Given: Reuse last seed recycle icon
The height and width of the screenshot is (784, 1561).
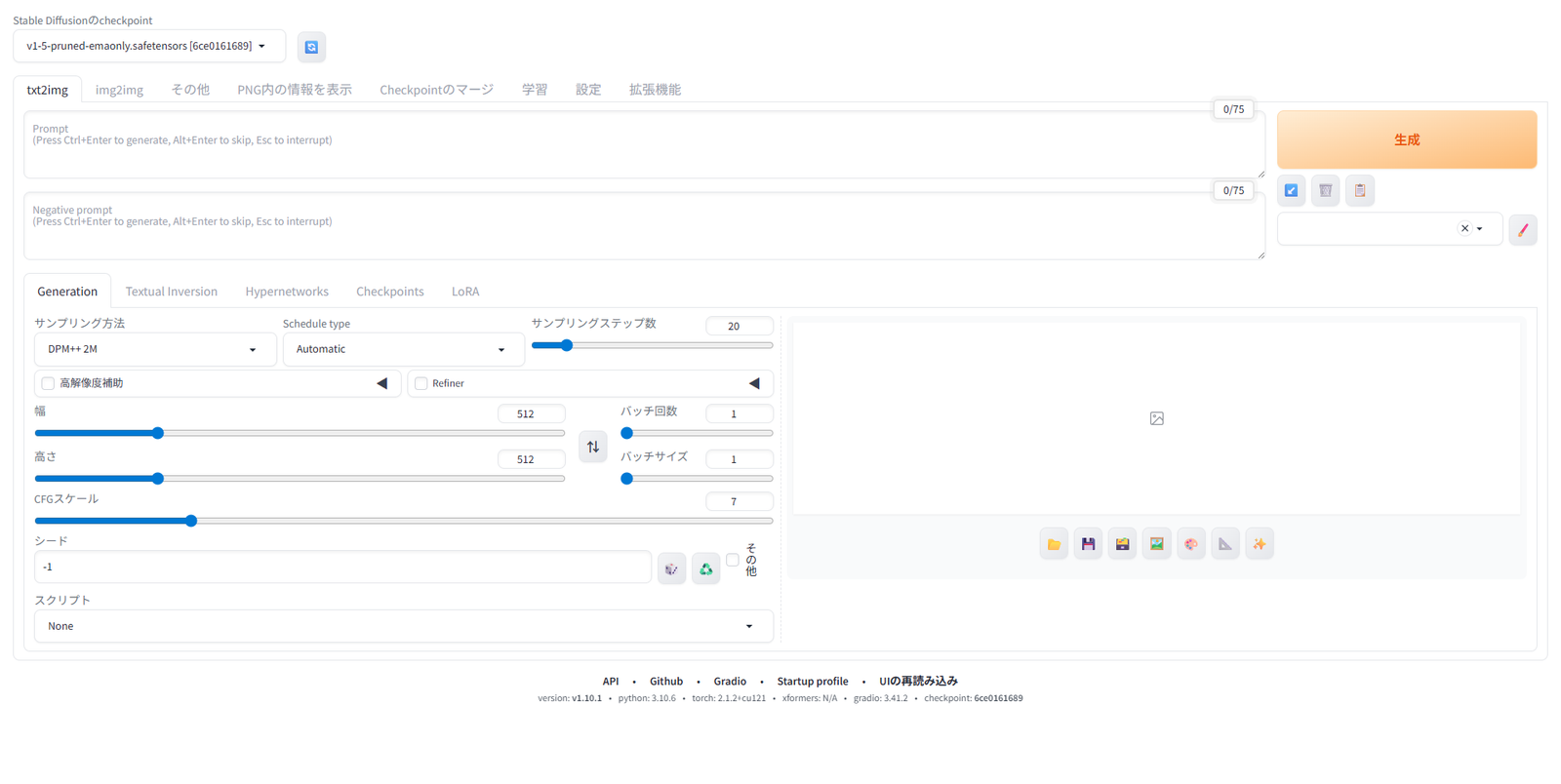Looking at the screenshot, I should (x=705, y=568).
